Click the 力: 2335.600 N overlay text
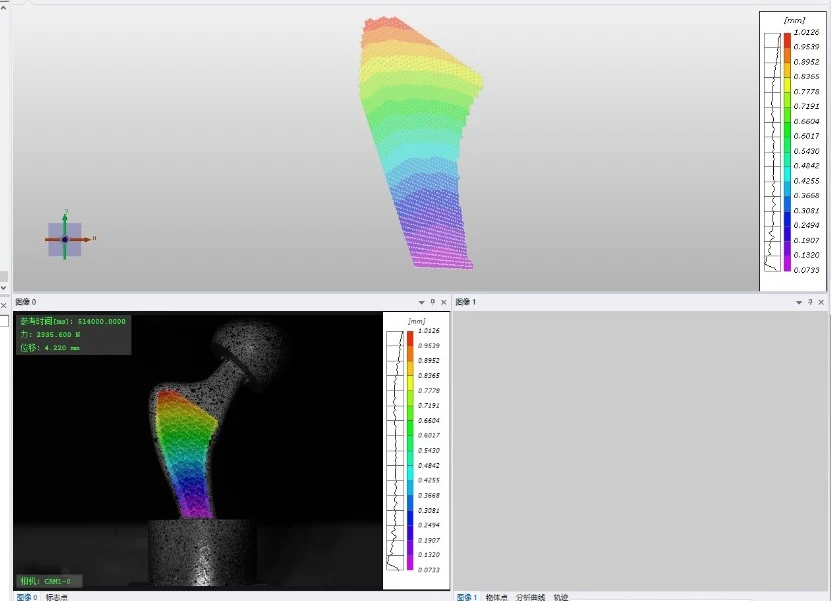This screenshot has width=831, height=601. [50, 334]
